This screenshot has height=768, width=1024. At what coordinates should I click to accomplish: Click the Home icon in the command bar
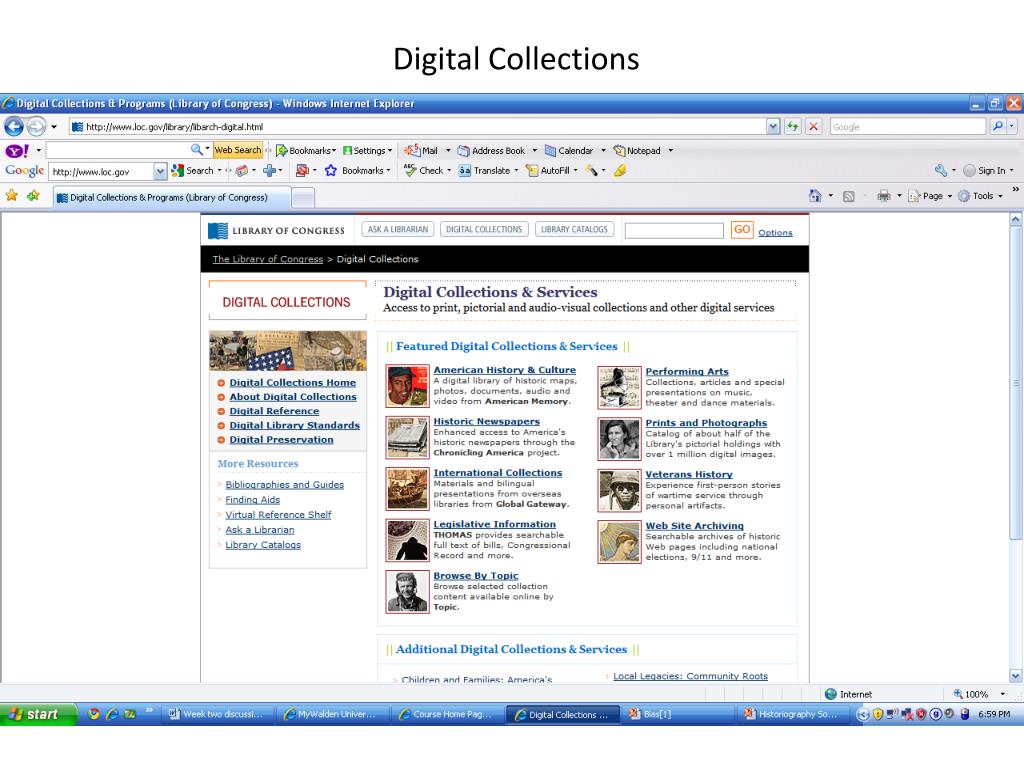click(x=815, y=196)
